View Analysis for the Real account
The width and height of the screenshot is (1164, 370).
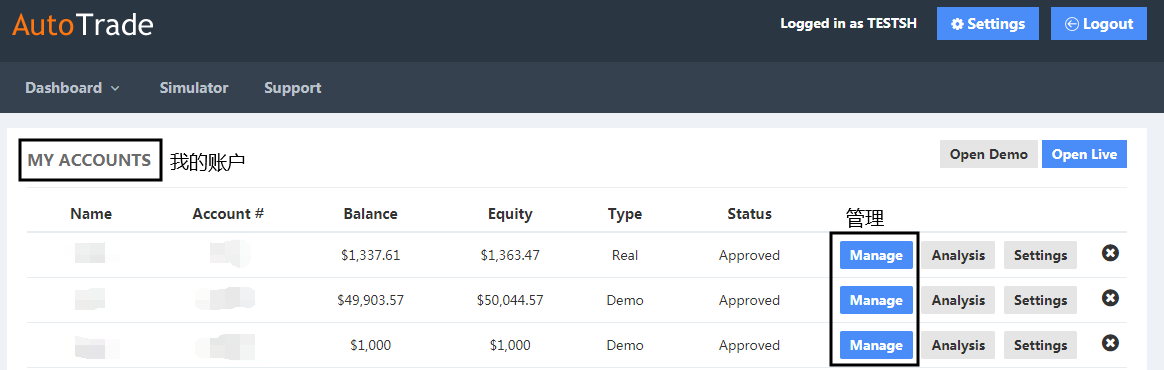tap(958, 255)
